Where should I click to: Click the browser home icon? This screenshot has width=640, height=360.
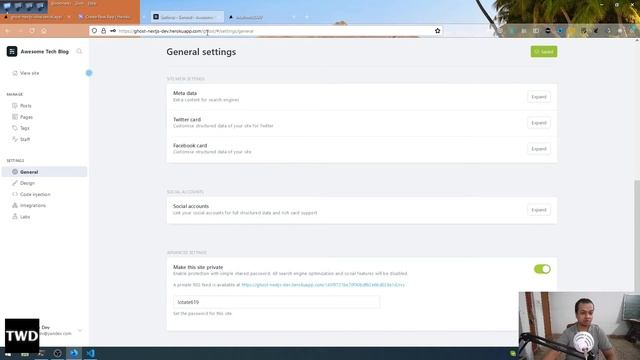pyautogui.click(x=44, y=31)
